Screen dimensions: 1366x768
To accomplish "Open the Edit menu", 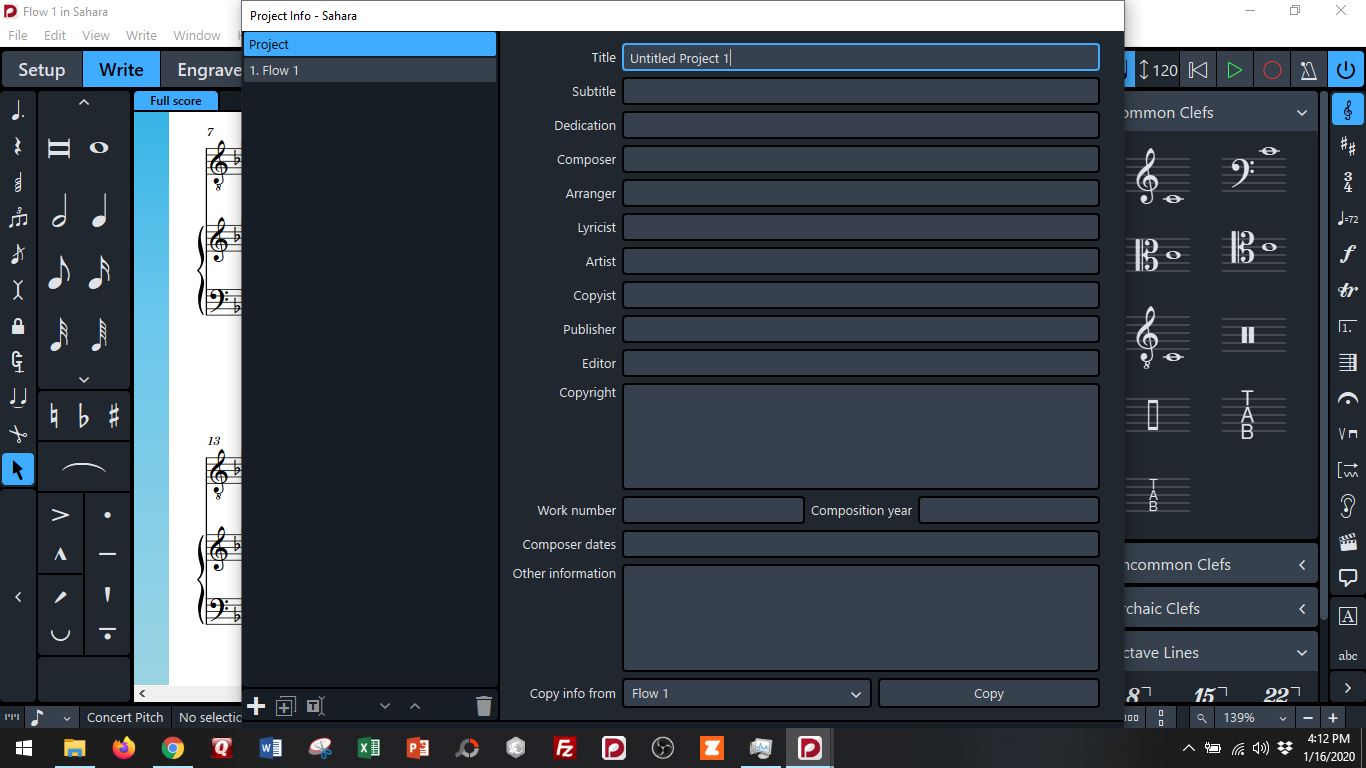I will [55, 35].
